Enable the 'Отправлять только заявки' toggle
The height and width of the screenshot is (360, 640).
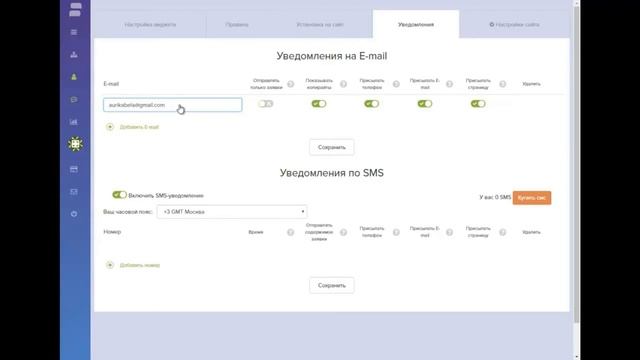coord(266,104)
